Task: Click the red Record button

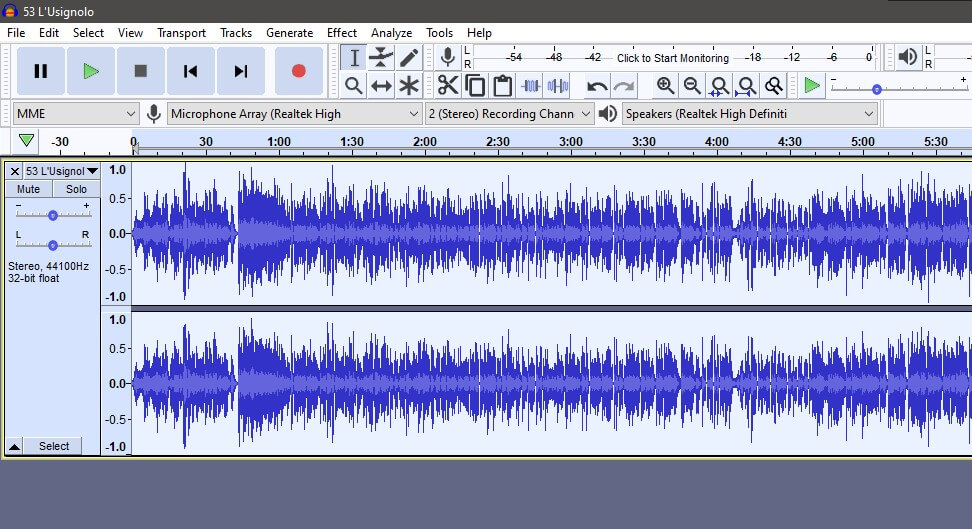Action: tap(298, 71)
